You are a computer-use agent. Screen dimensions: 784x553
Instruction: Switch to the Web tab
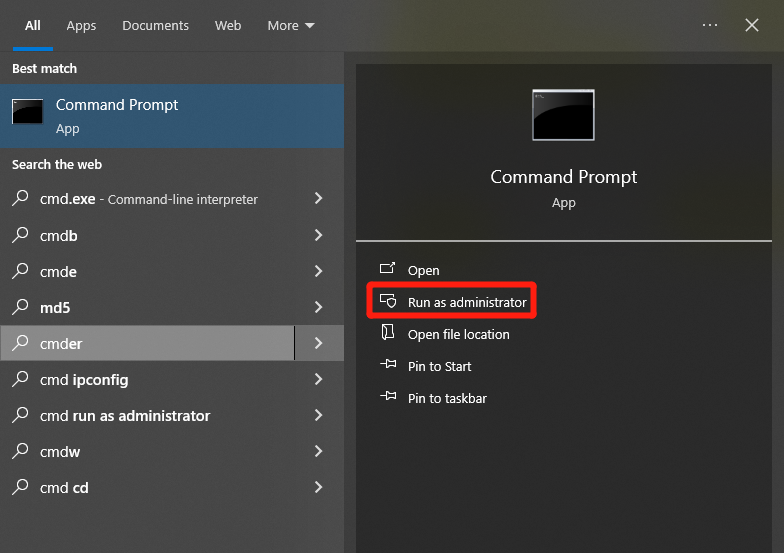228,26
